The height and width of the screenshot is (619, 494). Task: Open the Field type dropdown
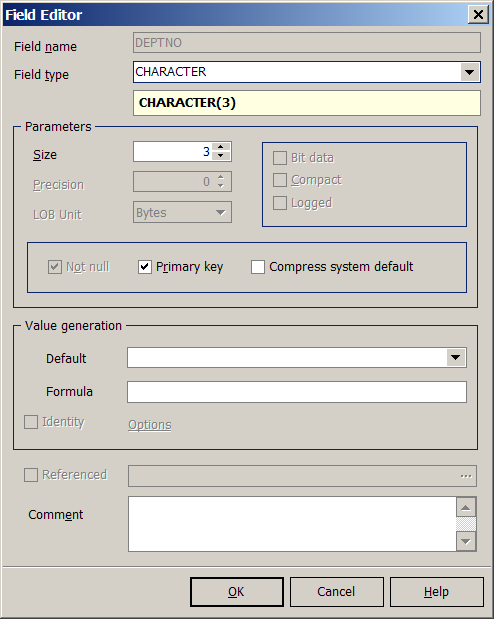click(470, 72)
